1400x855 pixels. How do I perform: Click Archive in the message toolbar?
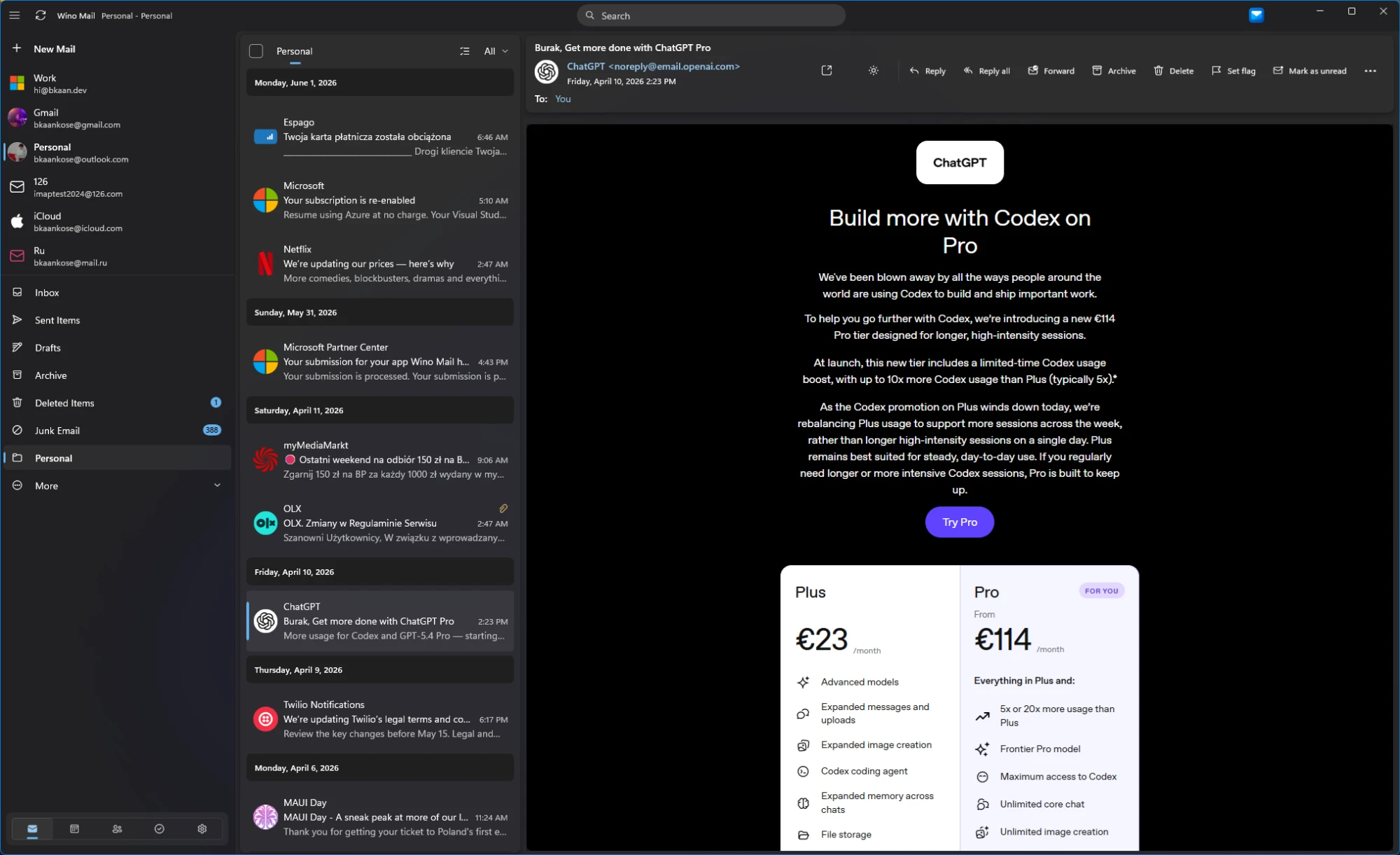coord(1114,71)
